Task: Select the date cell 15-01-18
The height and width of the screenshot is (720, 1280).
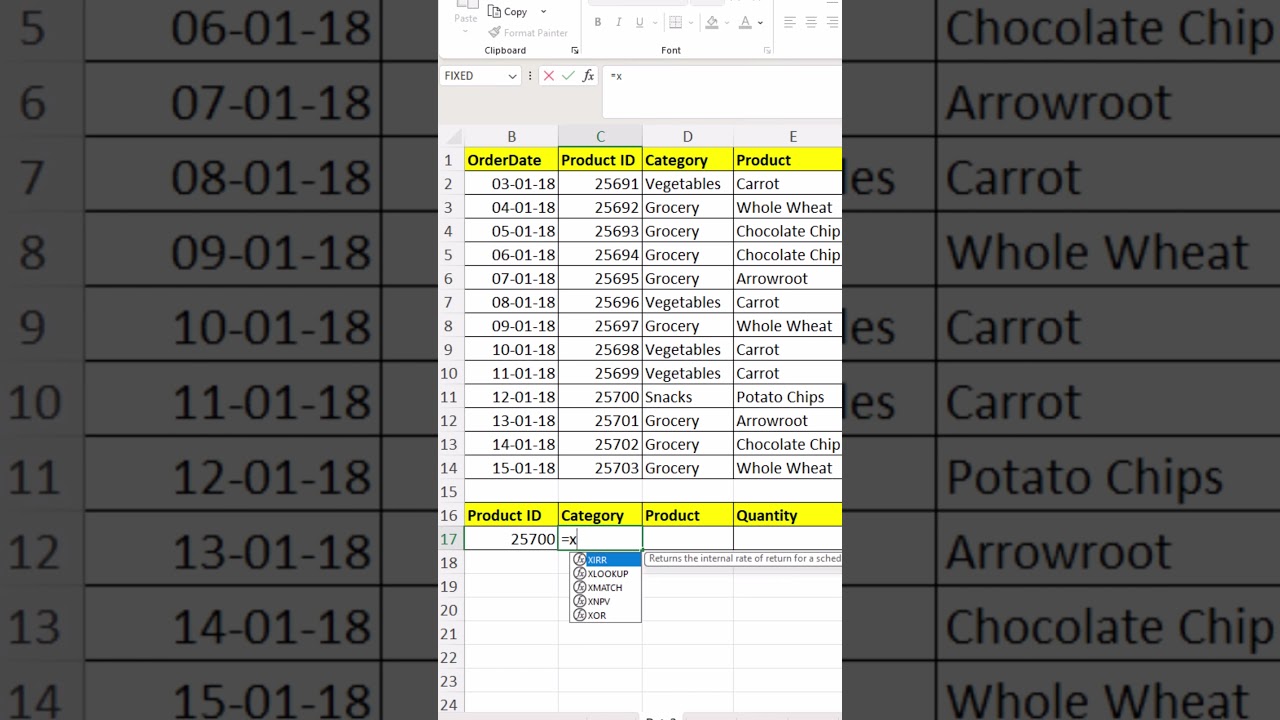Action: [511, 468]
